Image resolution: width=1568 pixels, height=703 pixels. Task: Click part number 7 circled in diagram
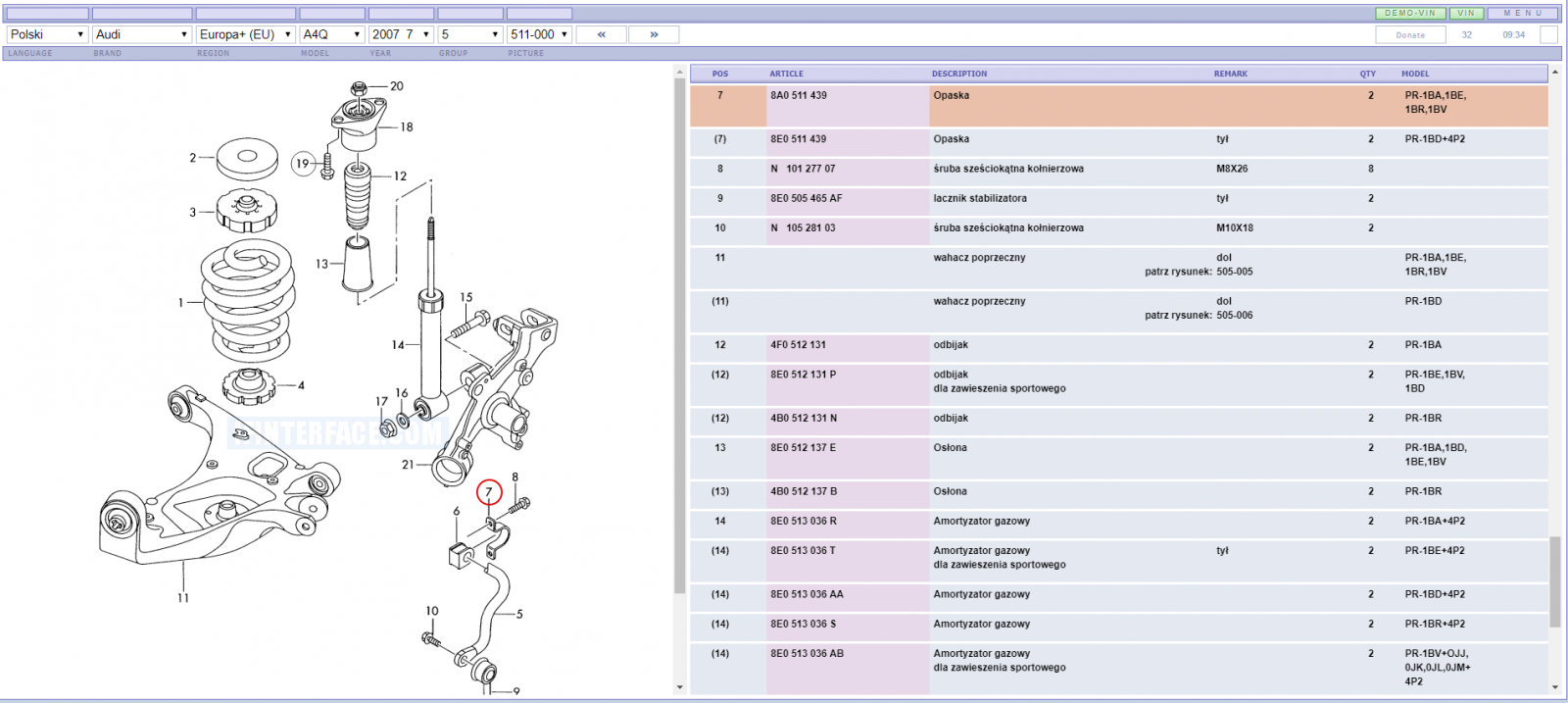489,492
